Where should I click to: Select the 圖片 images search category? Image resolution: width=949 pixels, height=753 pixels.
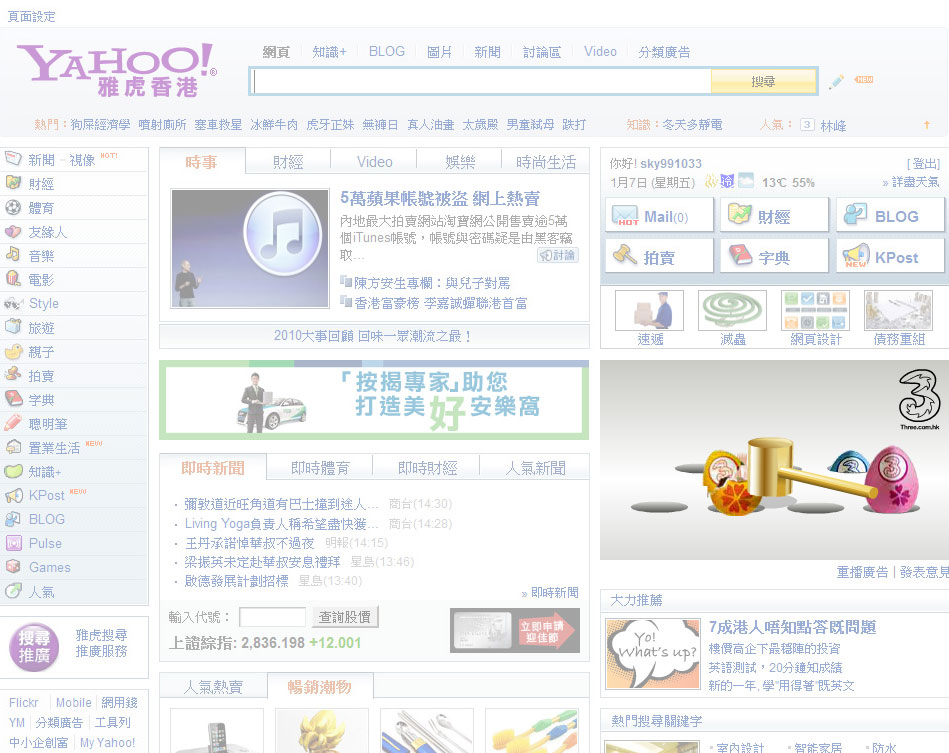point(439,52)
